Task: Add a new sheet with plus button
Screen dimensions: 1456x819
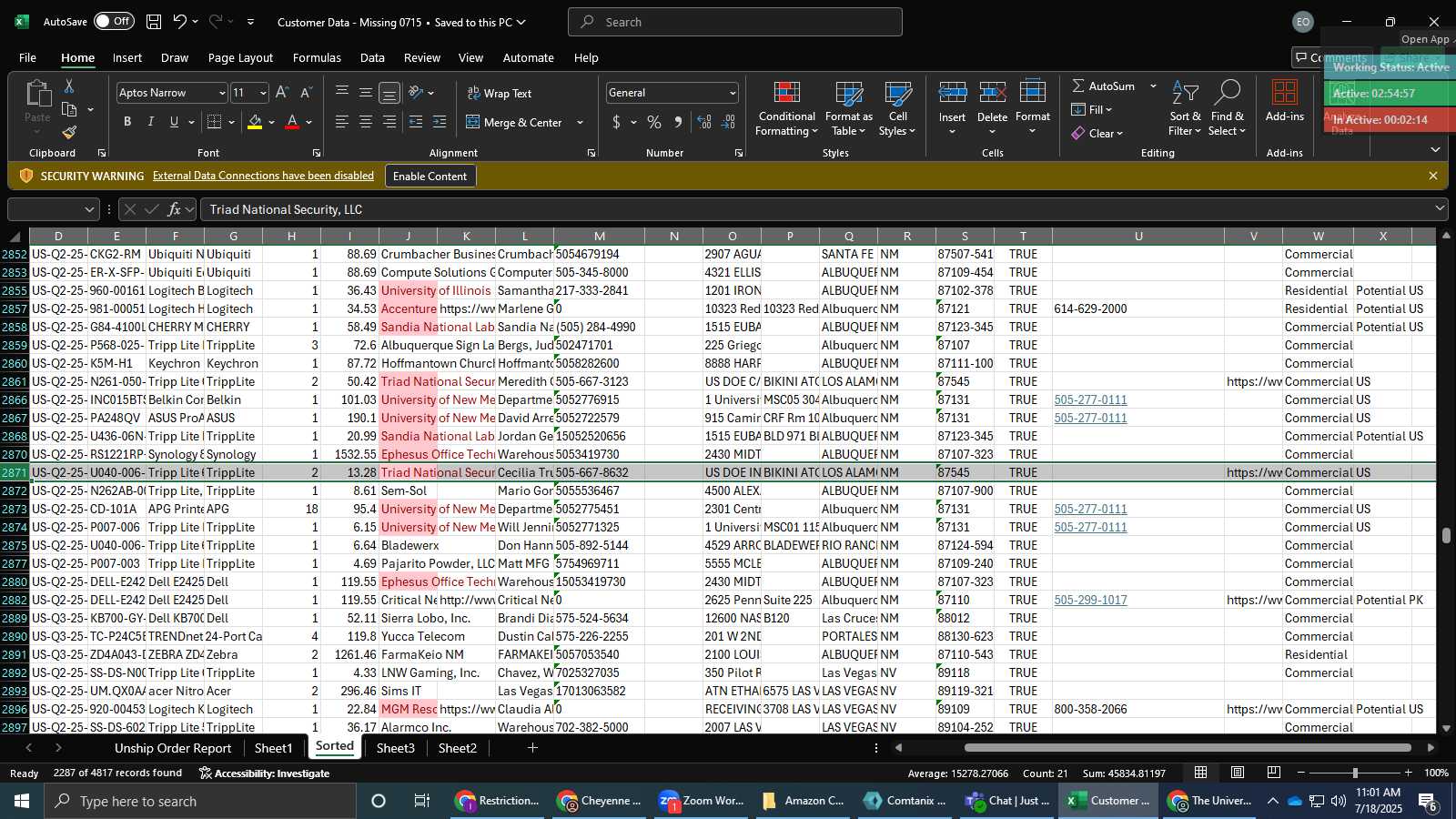Action: 532,748
